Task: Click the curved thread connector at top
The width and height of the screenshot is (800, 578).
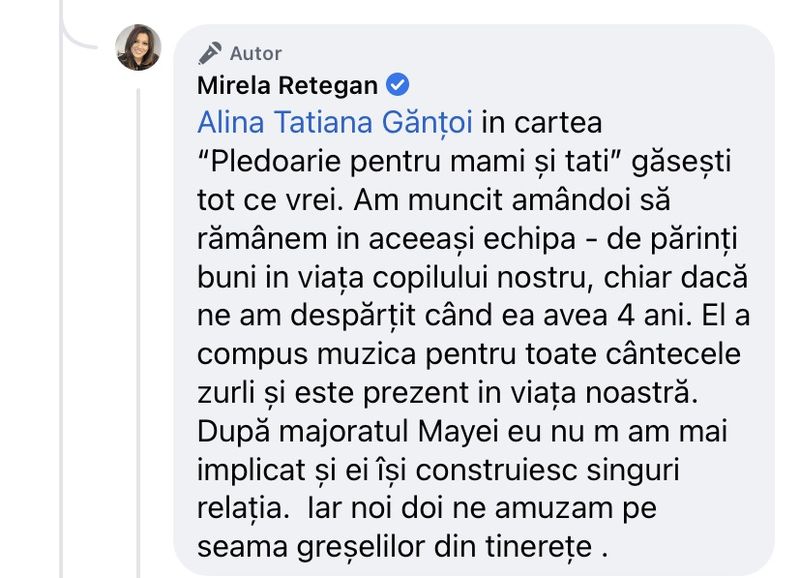Action: point(82,28)
